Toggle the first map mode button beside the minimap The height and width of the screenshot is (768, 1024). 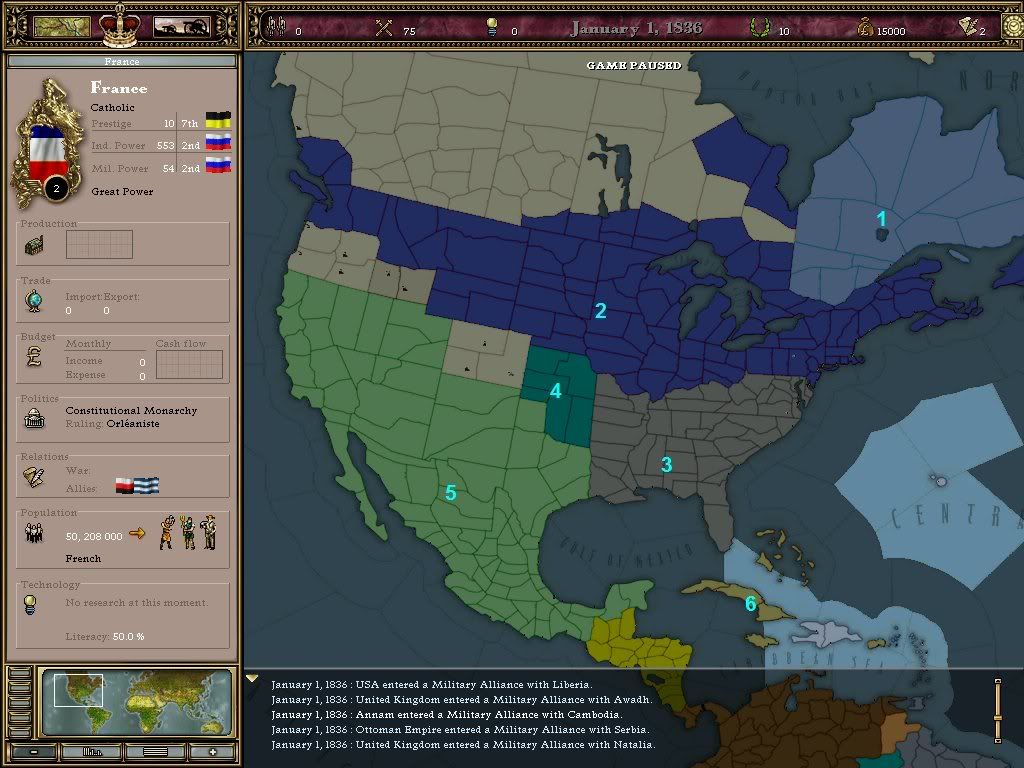pyautogui.click(x=19, y=674)
